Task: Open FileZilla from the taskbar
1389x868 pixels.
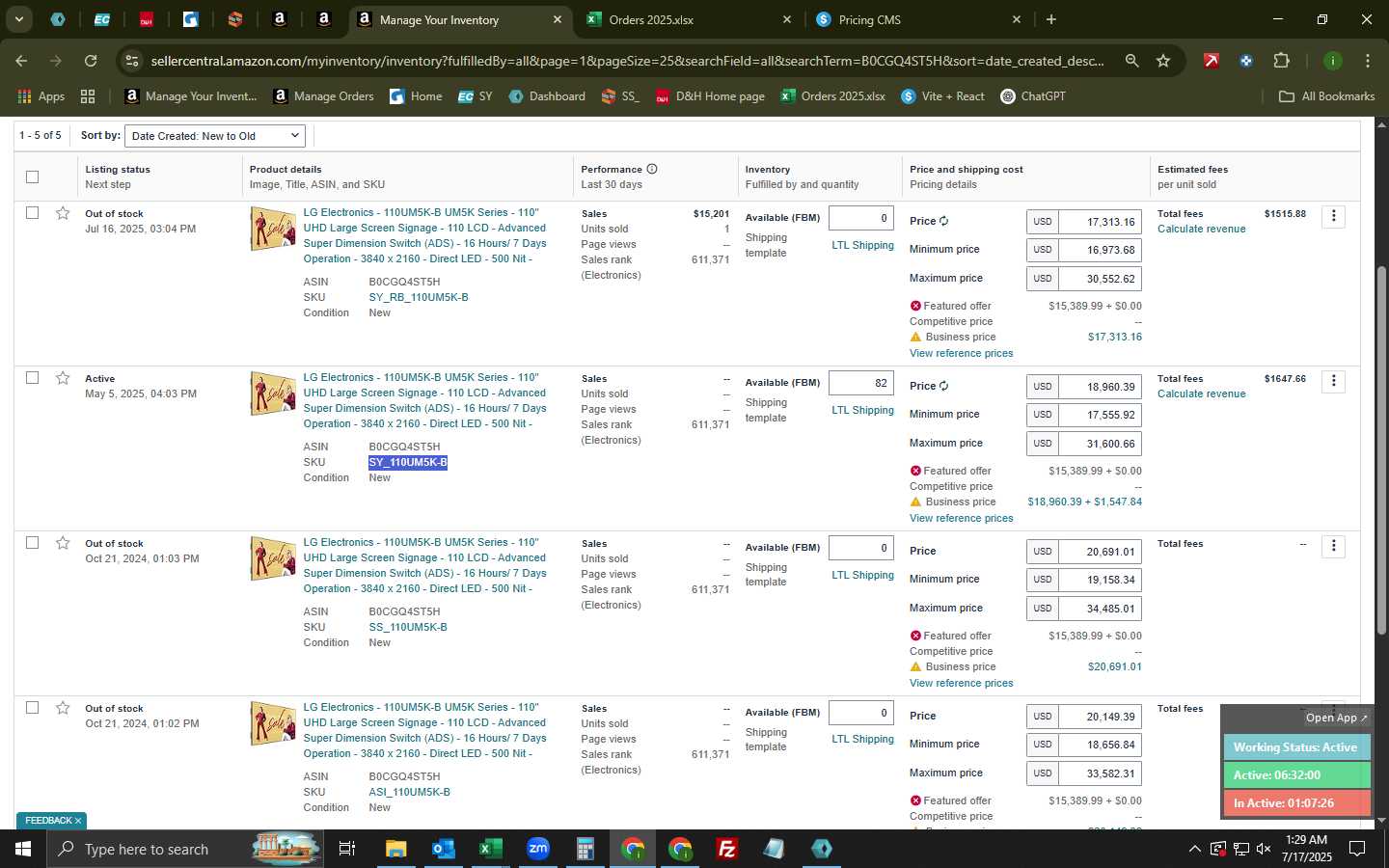Action: (x=727, y=849)
